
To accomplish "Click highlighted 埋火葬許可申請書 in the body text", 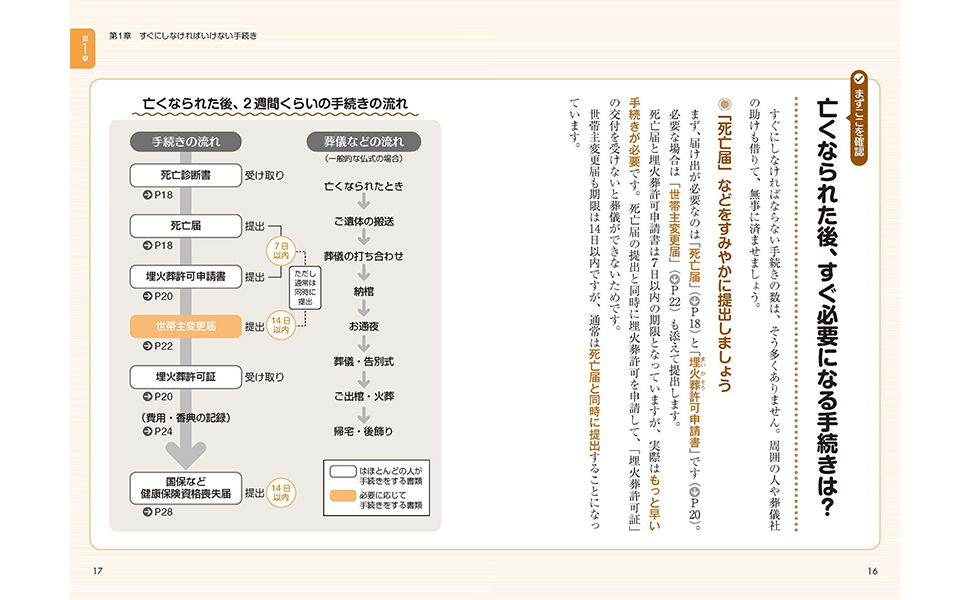I will (694, 402).
